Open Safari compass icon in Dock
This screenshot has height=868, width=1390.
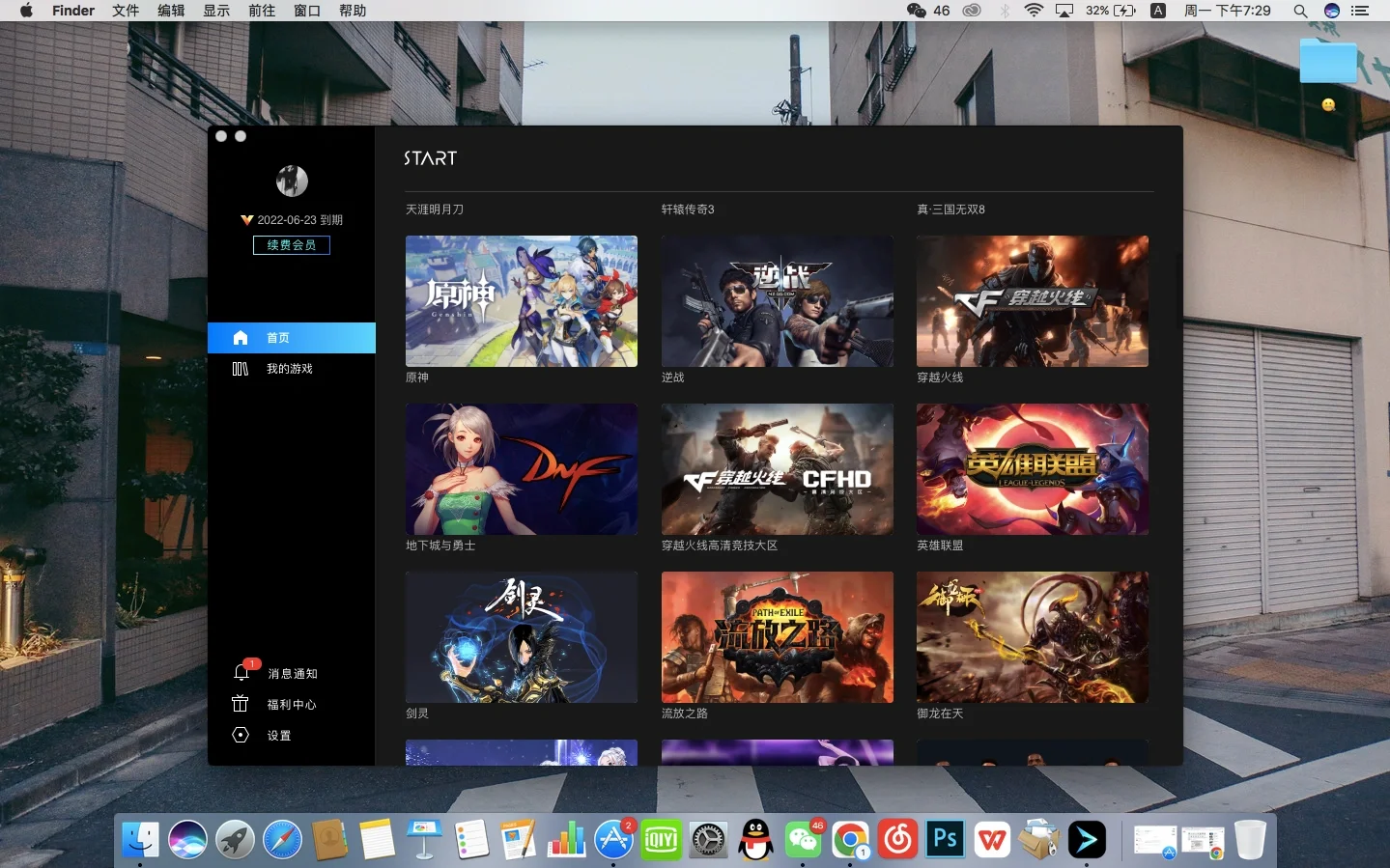coord(282,840)
